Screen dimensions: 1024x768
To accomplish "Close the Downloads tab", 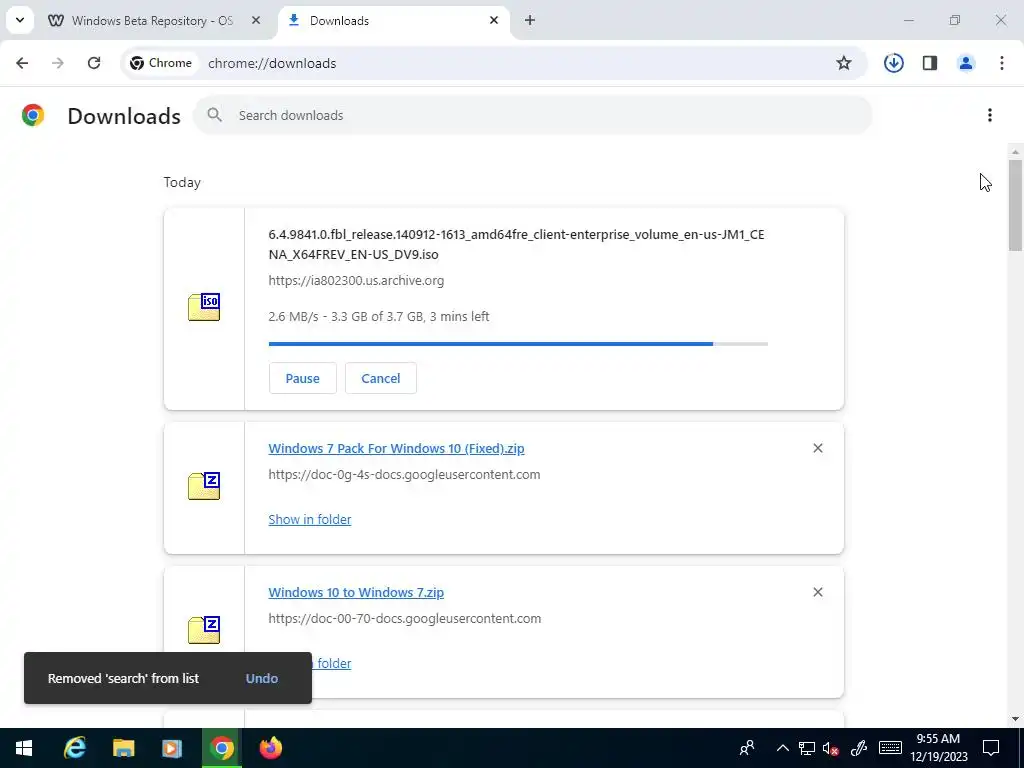I will pyautogui.click(x=494, y=21).
